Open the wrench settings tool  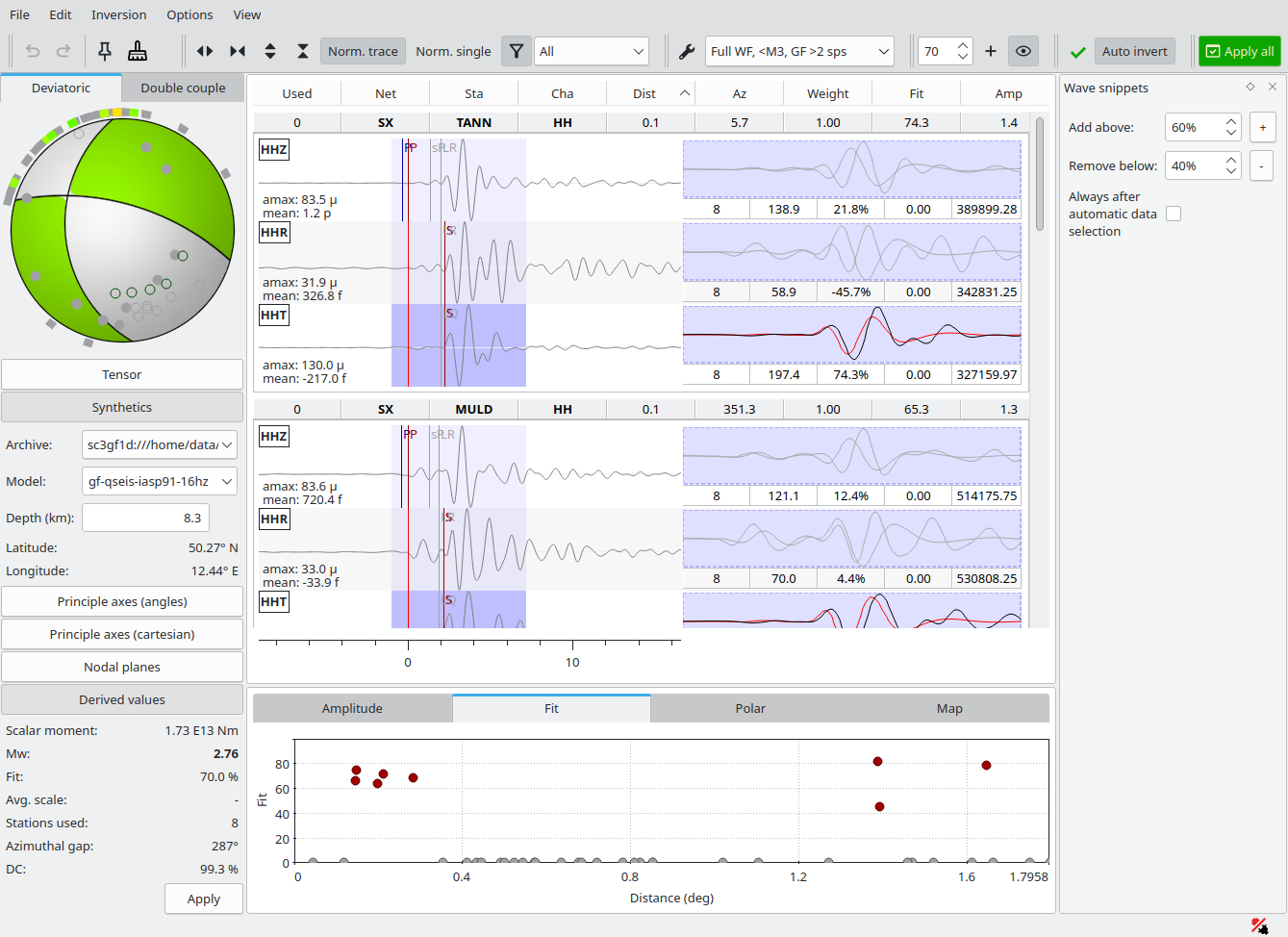[687, 51]
